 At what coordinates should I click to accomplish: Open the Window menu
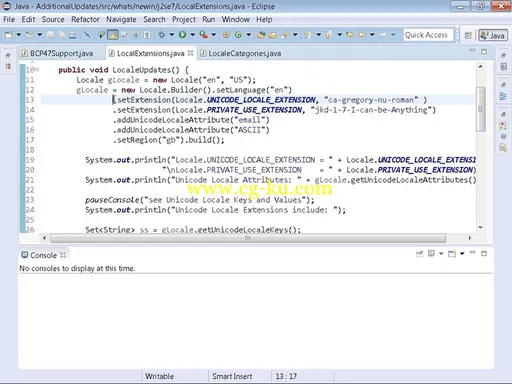[236, 19]
